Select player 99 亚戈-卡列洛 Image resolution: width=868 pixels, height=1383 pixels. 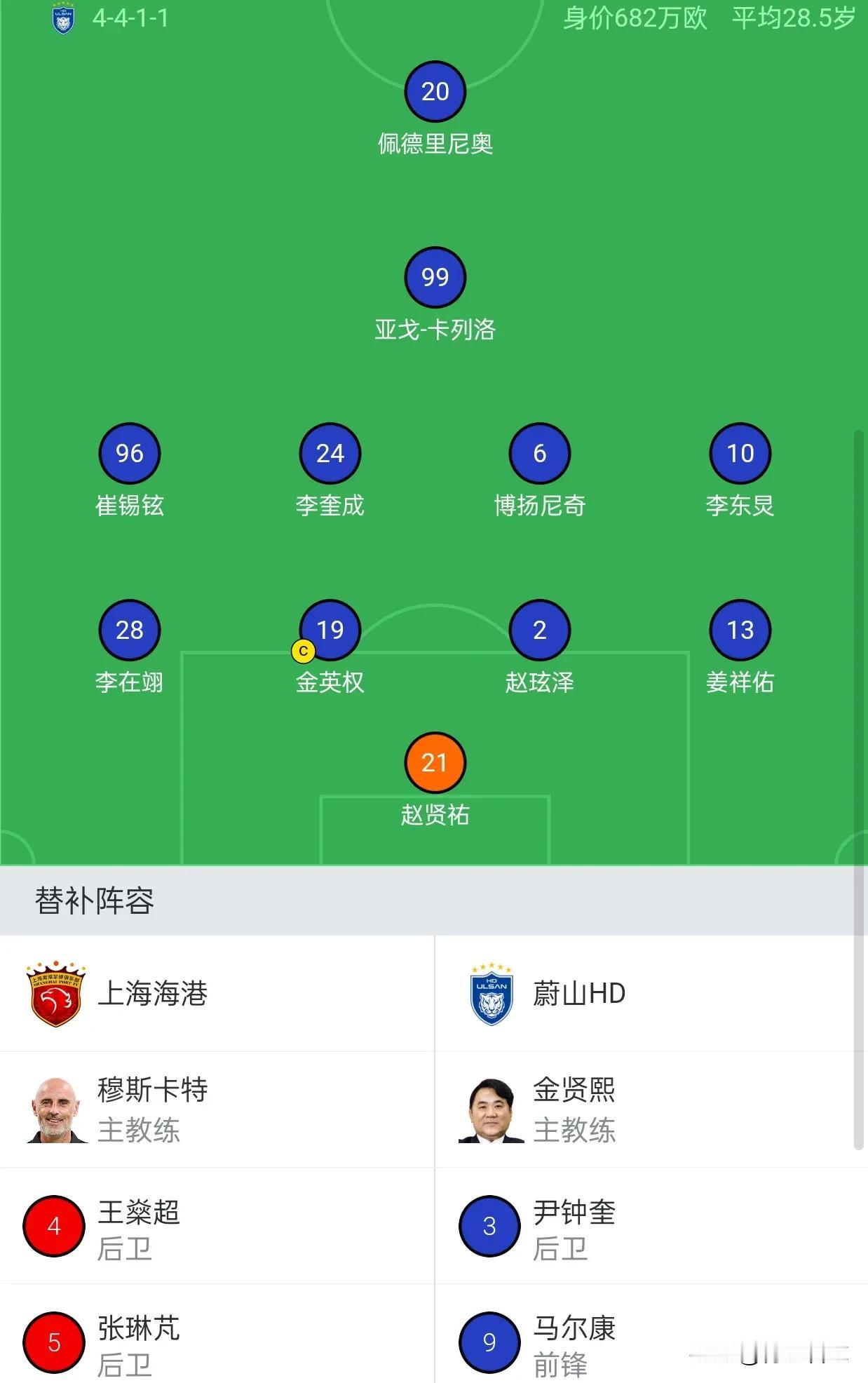[x=435, y=278]
